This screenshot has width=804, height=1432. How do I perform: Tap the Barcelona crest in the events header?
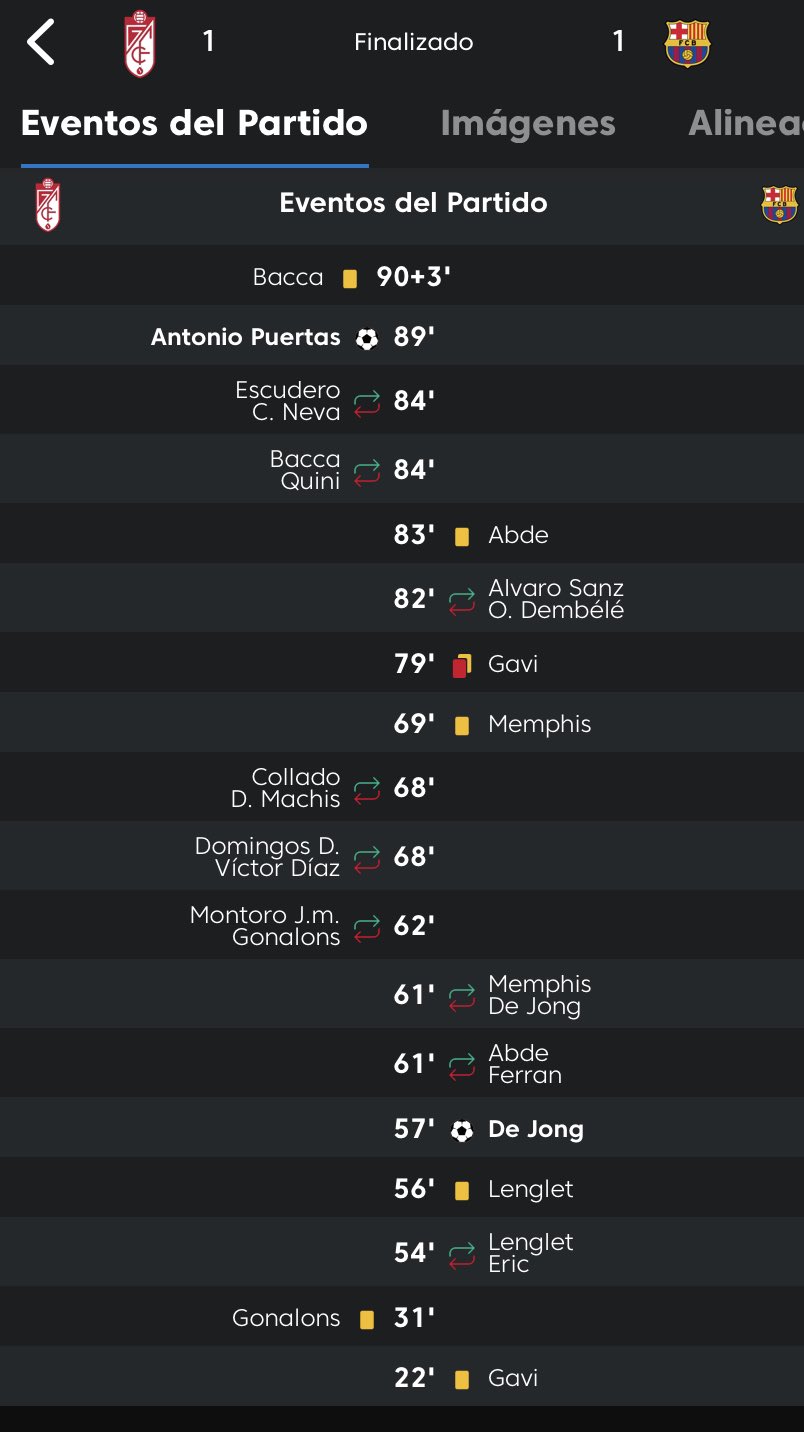pyautogui.click(x=780, y=204)
